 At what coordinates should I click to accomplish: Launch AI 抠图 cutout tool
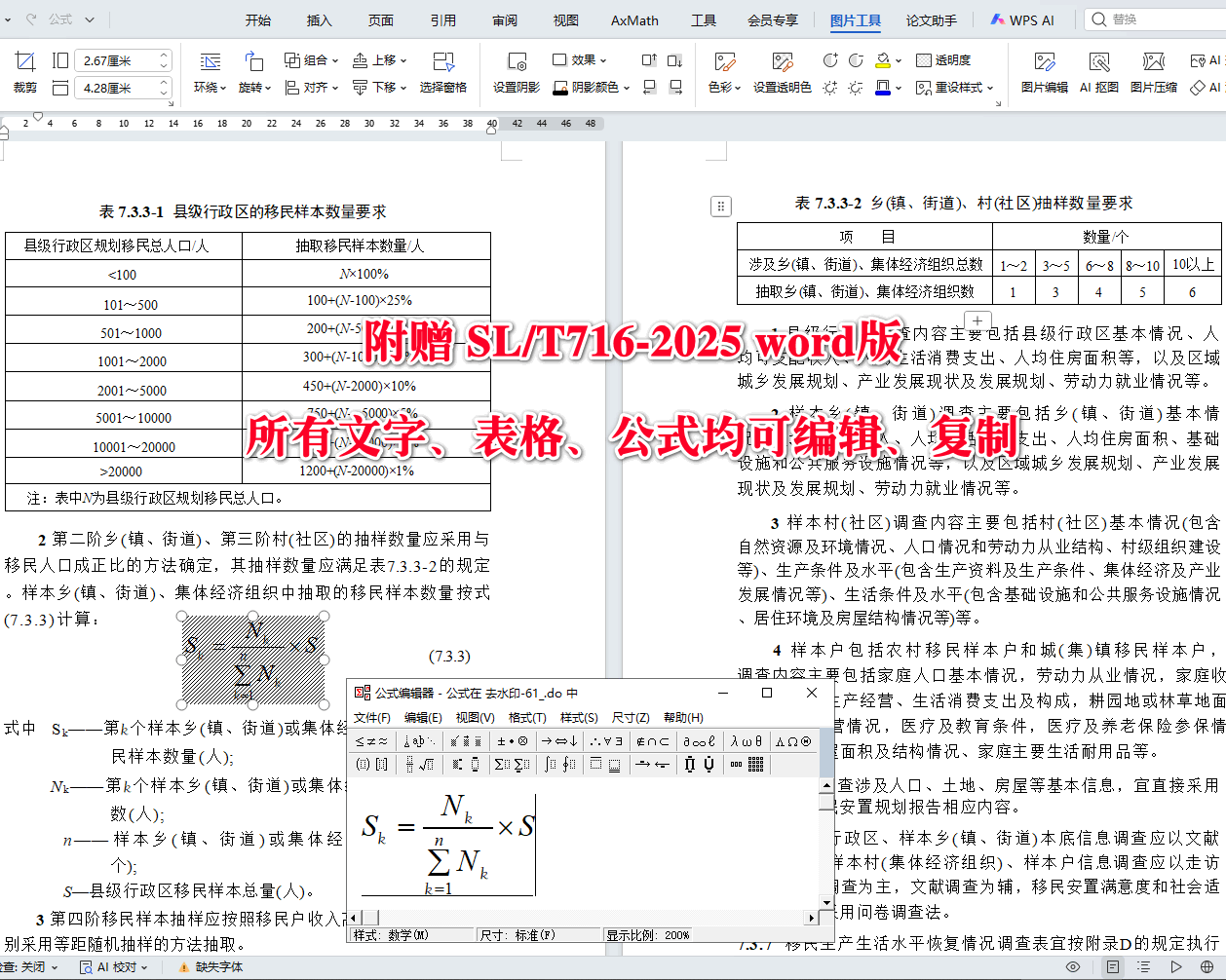click(1100, 74)
